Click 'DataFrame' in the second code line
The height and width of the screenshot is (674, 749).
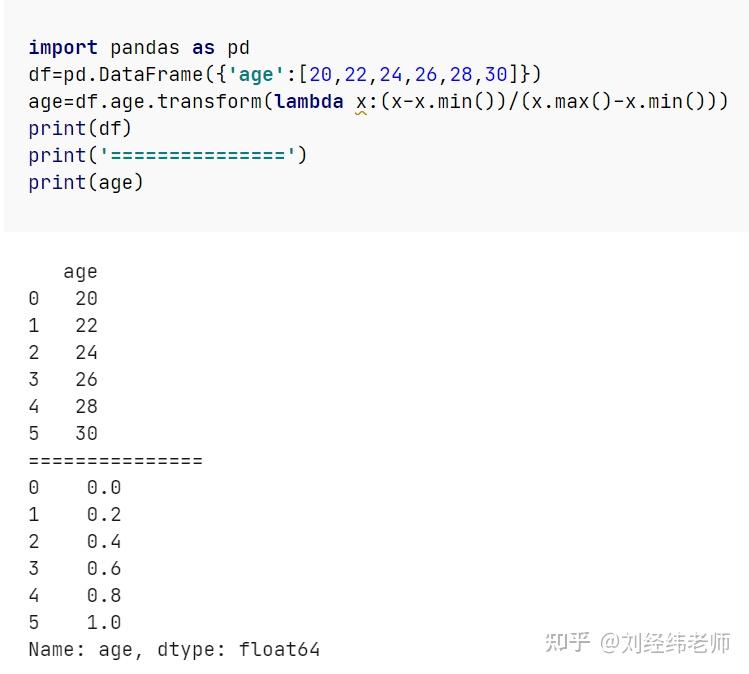[x=151, y=75]
